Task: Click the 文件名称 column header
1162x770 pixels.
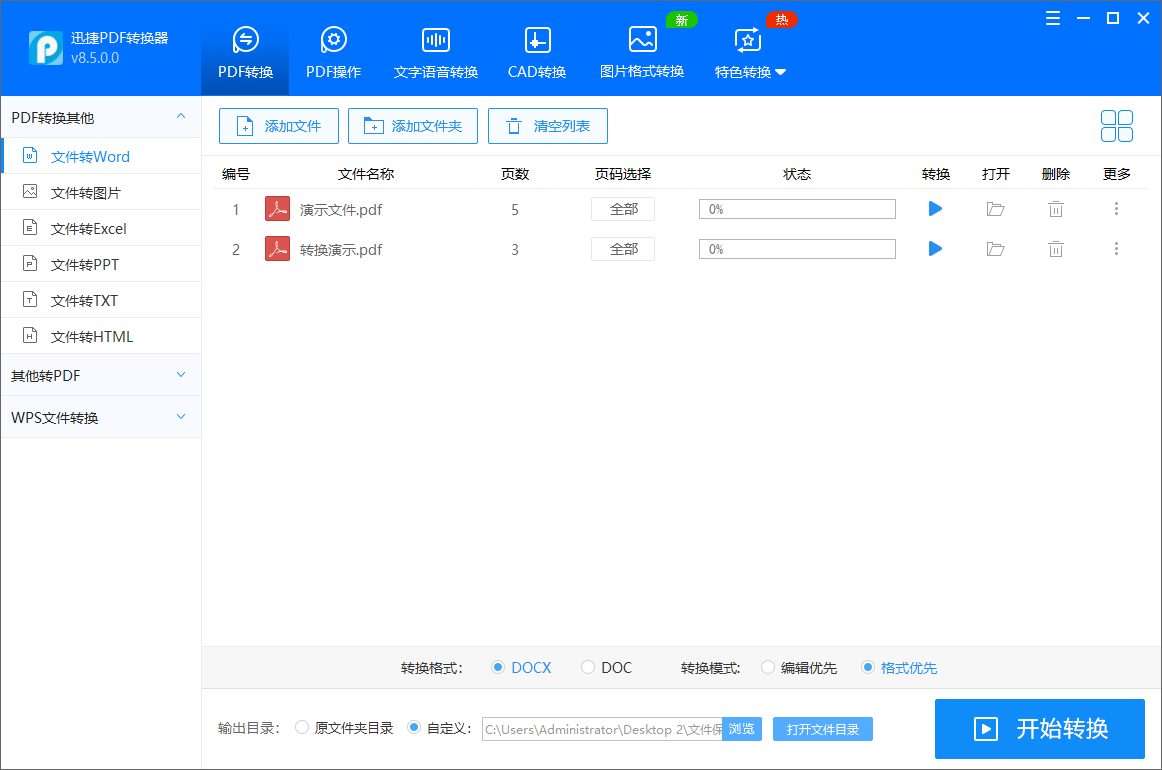Action: pos(366,174)
